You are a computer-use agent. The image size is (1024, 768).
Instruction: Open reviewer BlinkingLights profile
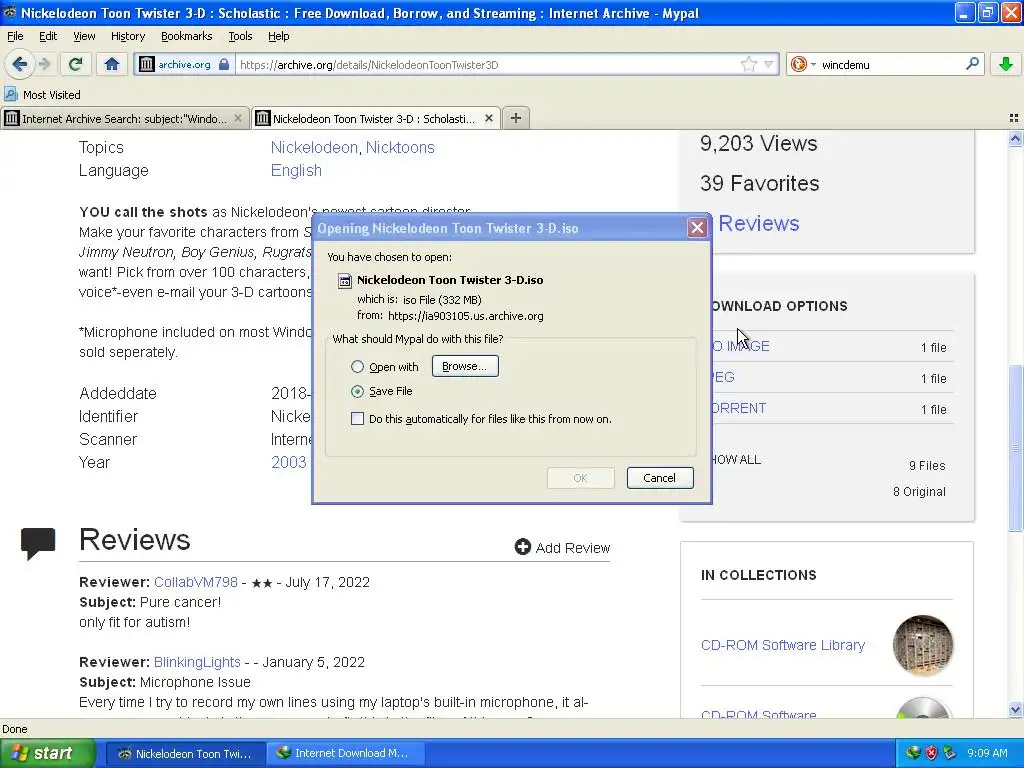[197, 662]
